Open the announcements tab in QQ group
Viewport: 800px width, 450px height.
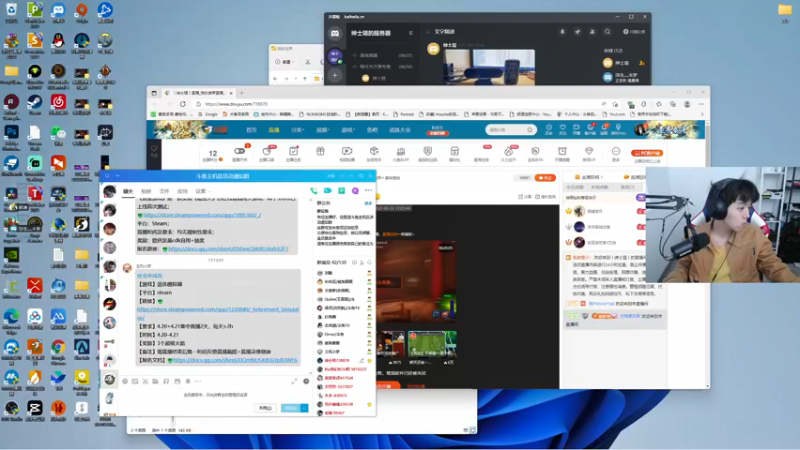[146, 191]
